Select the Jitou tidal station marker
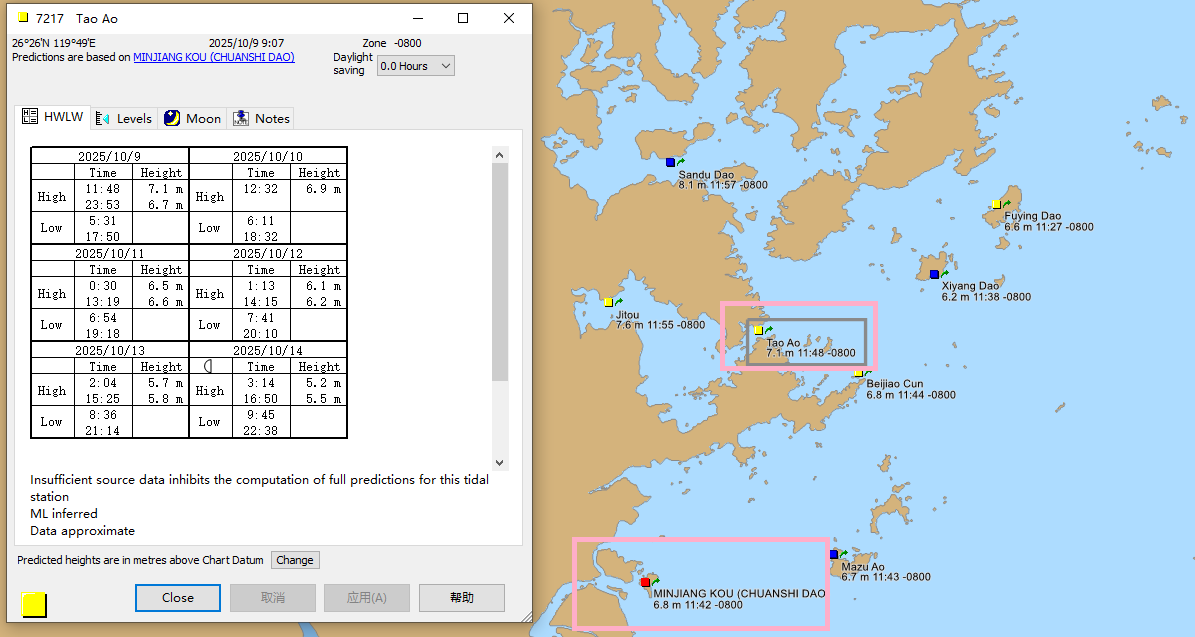Image resolution: width=1195 pixels, height=637 pixels. point(608,302)
